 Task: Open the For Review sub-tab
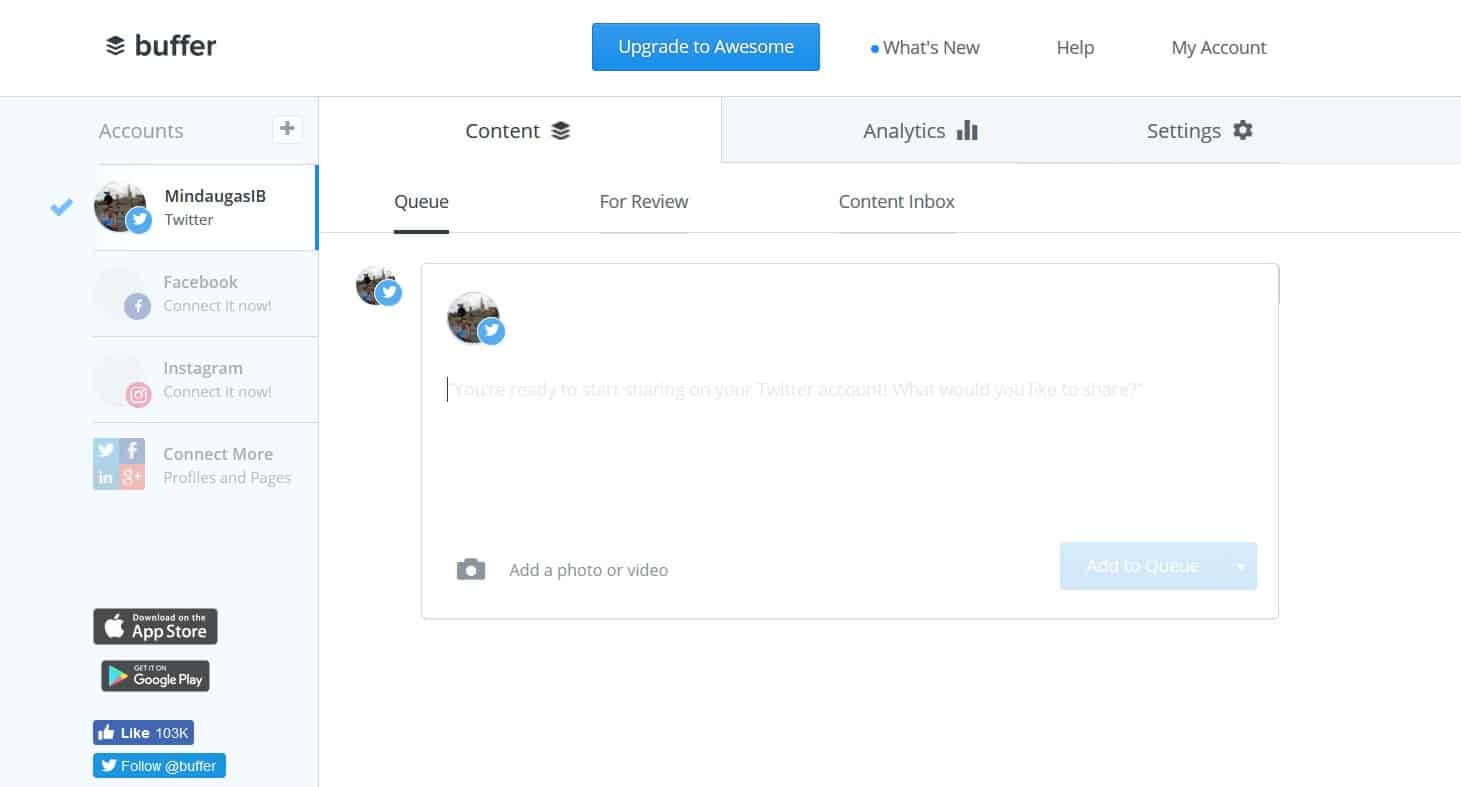click(x=644, y=202)
